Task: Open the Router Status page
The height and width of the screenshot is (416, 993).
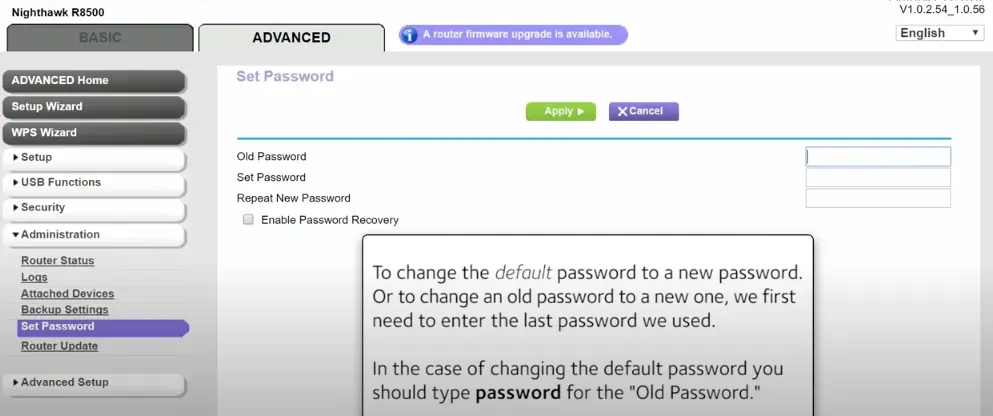Action: tap(57, 261)
